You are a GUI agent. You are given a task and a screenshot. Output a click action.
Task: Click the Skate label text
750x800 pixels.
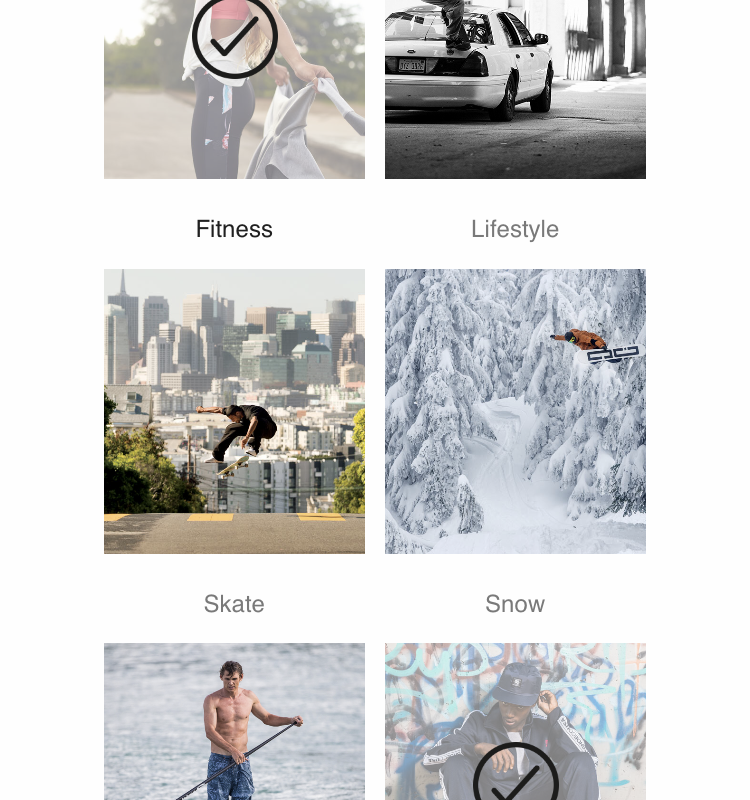(234, 604)
